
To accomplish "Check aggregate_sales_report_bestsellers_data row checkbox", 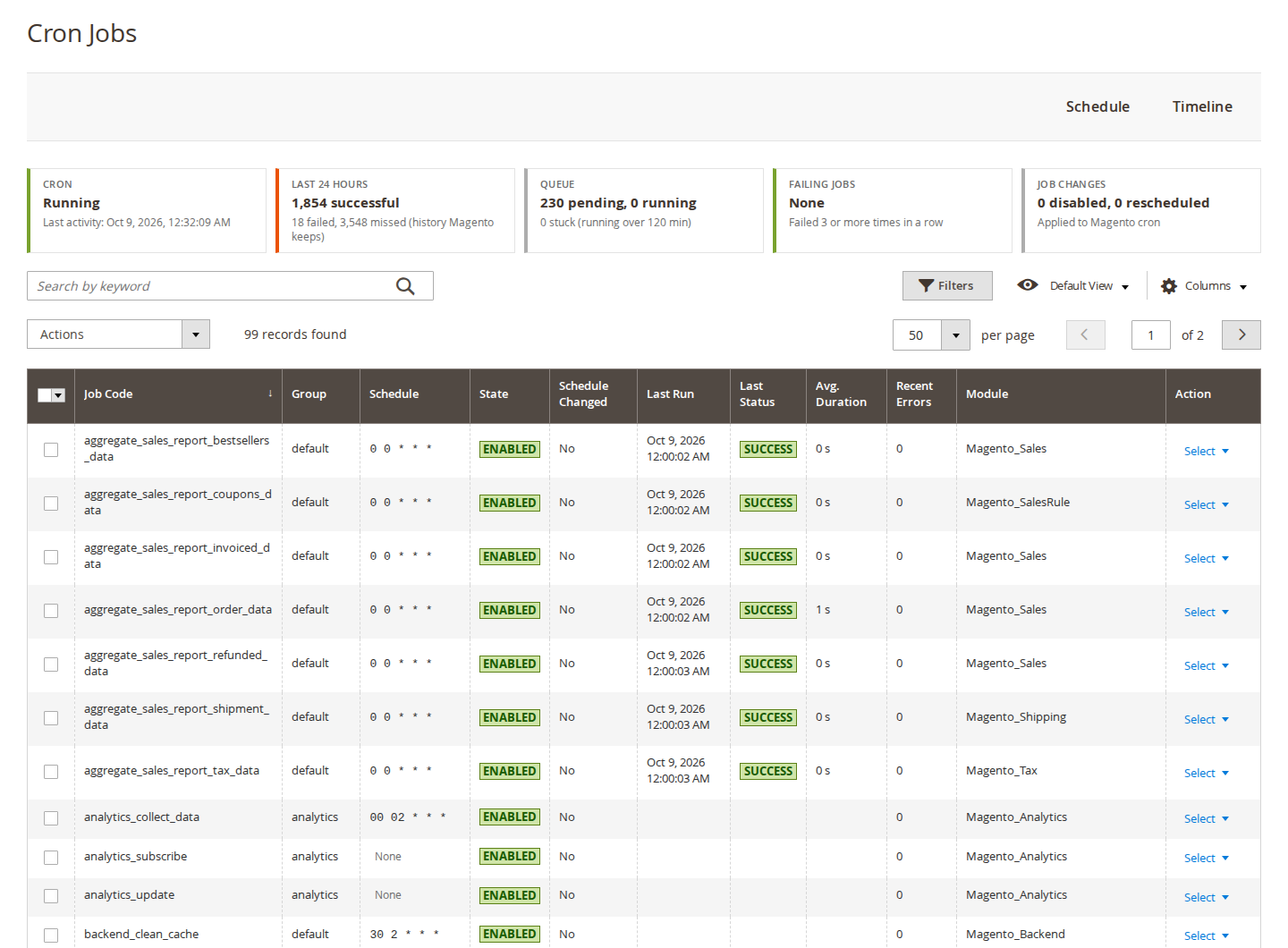I will (51, 450).
